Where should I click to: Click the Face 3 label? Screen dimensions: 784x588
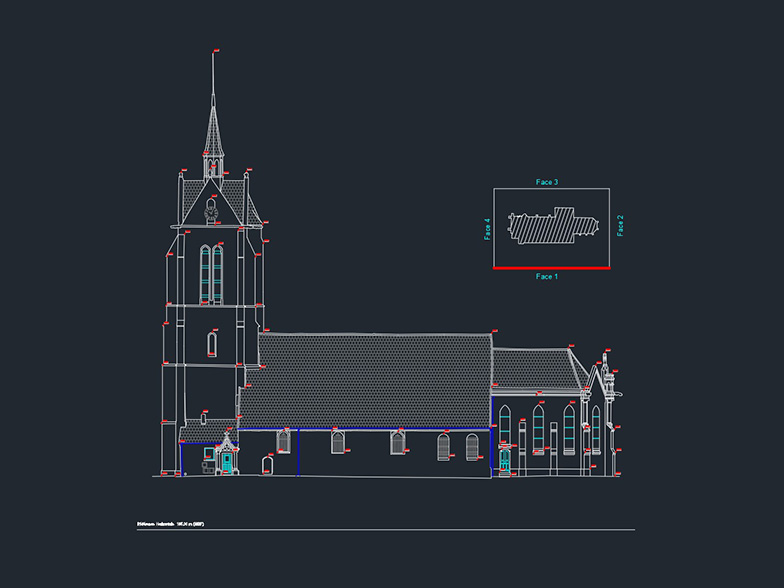546,182
